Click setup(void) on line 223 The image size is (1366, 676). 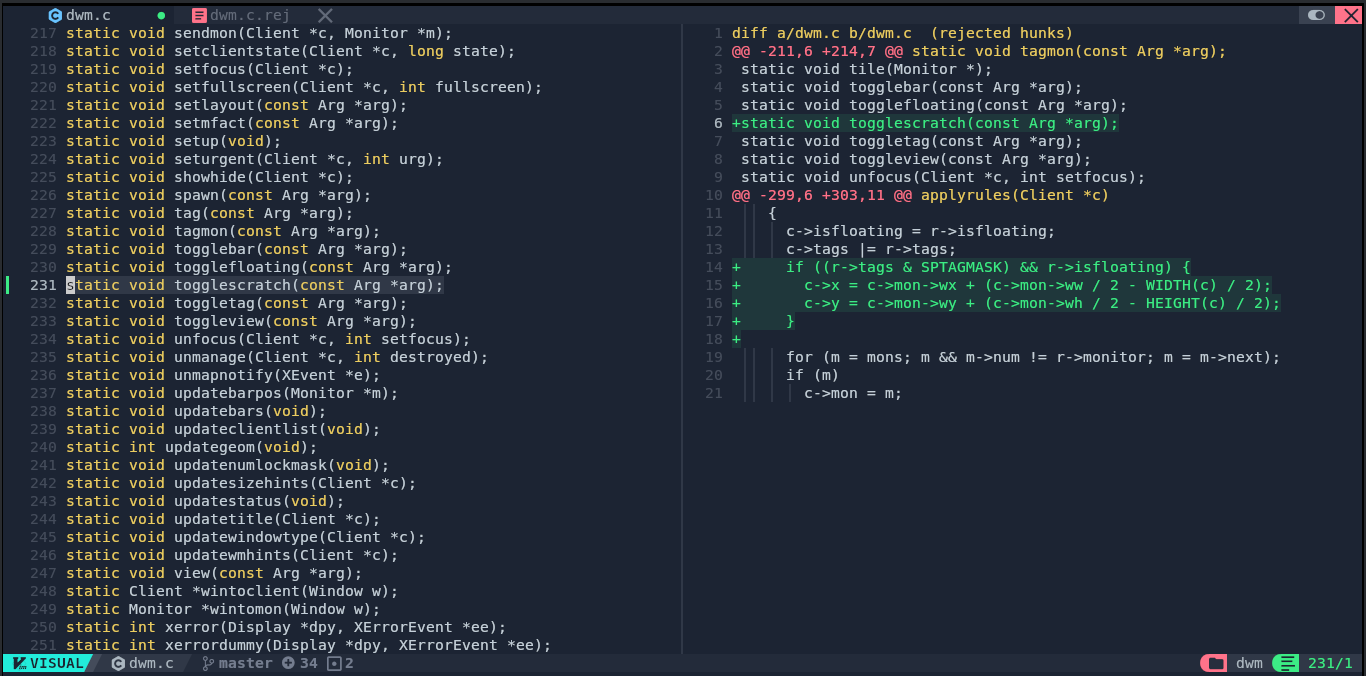click(228, 141)
